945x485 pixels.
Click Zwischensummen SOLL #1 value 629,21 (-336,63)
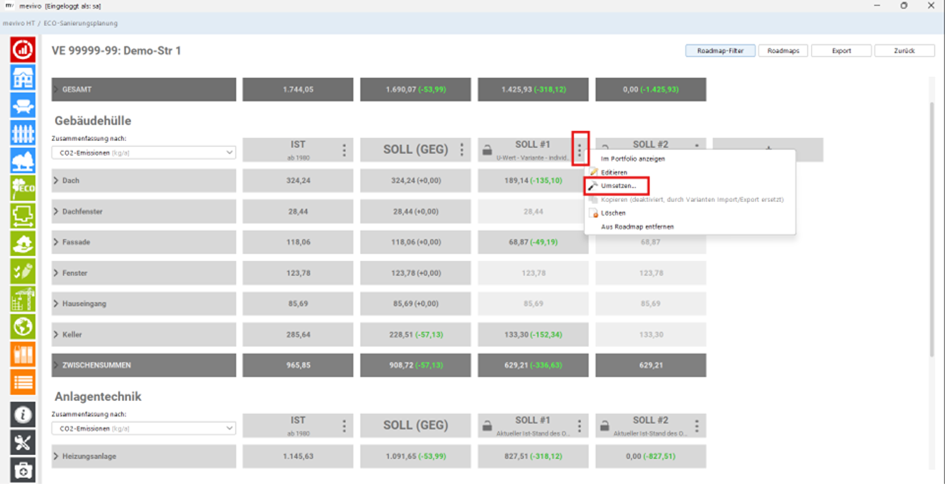pos(533,365)
